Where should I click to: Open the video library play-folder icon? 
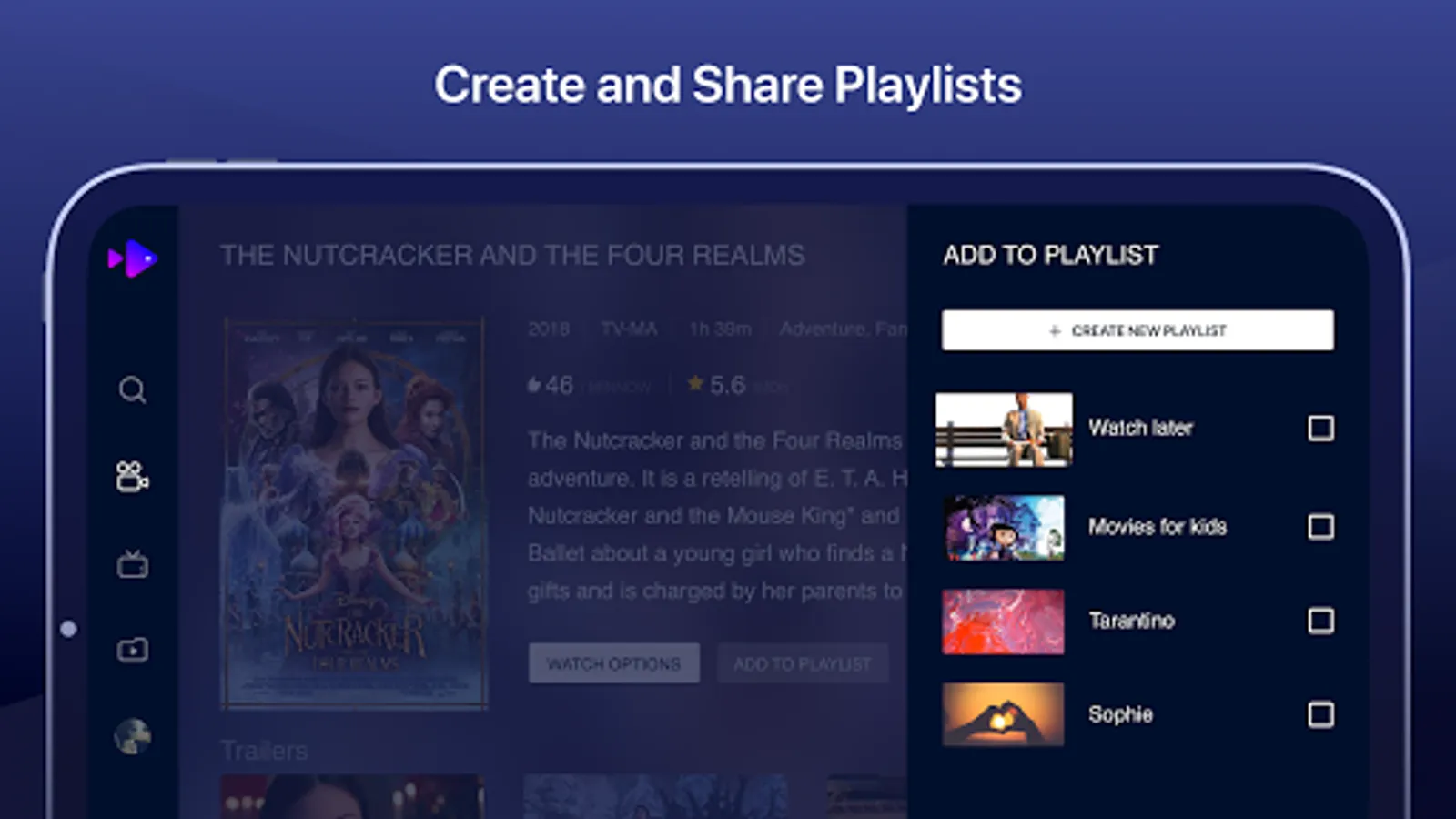(133, 650)
